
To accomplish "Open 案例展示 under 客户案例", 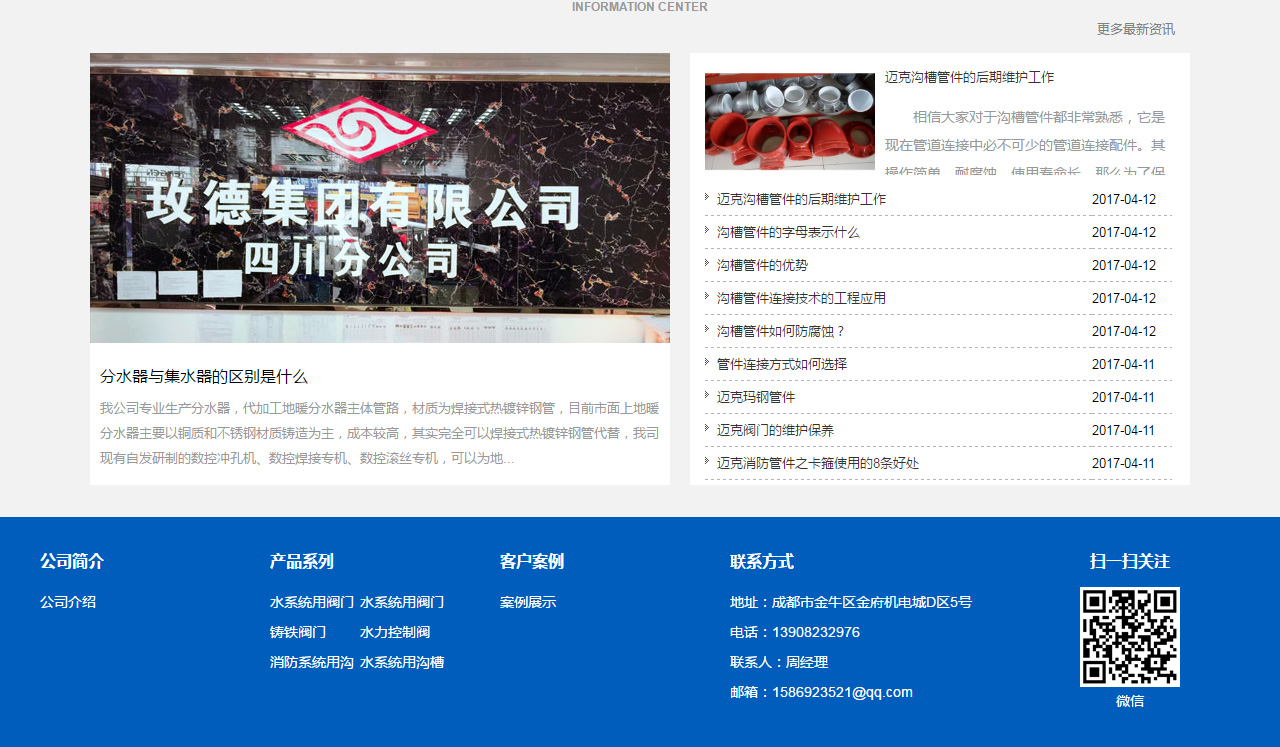I will (x=528, y=602).
